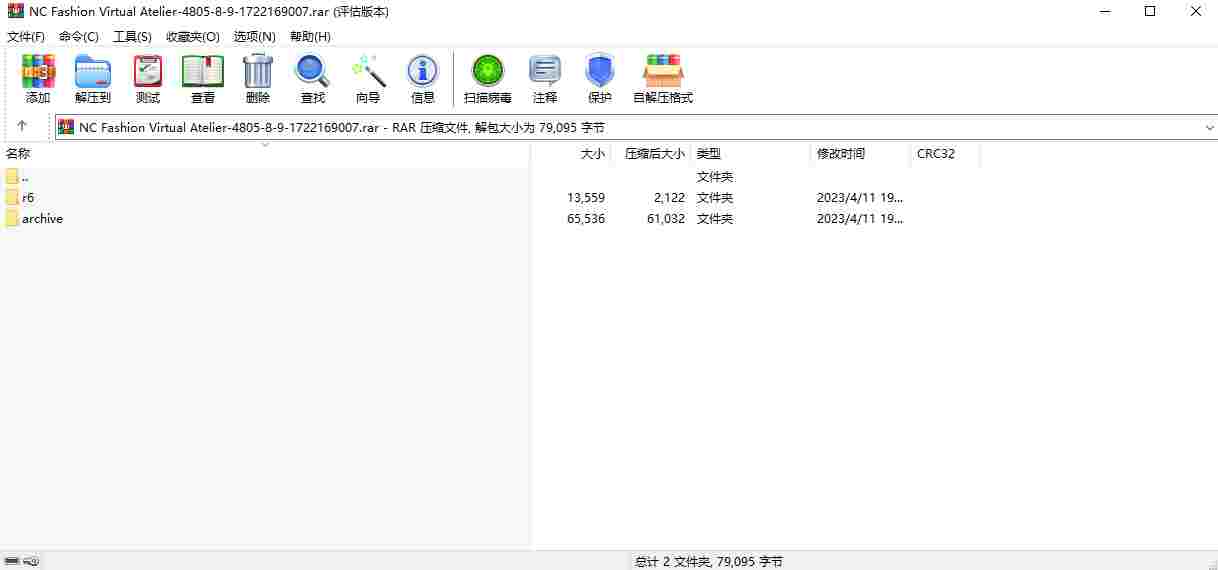1218x570 pixels.
Task: Open the Options (选项) menu
Action: point(254,36)
